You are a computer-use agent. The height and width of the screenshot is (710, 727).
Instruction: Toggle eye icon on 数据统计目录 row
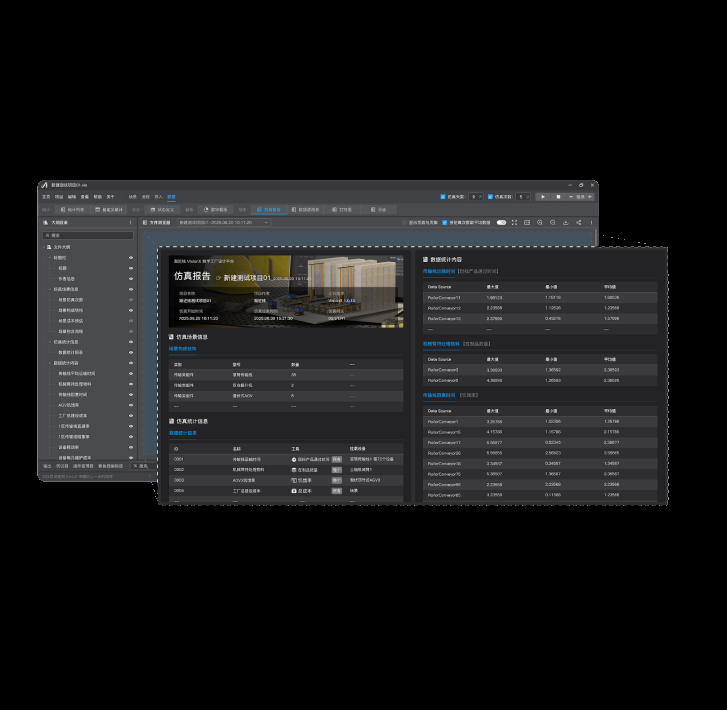131,352
